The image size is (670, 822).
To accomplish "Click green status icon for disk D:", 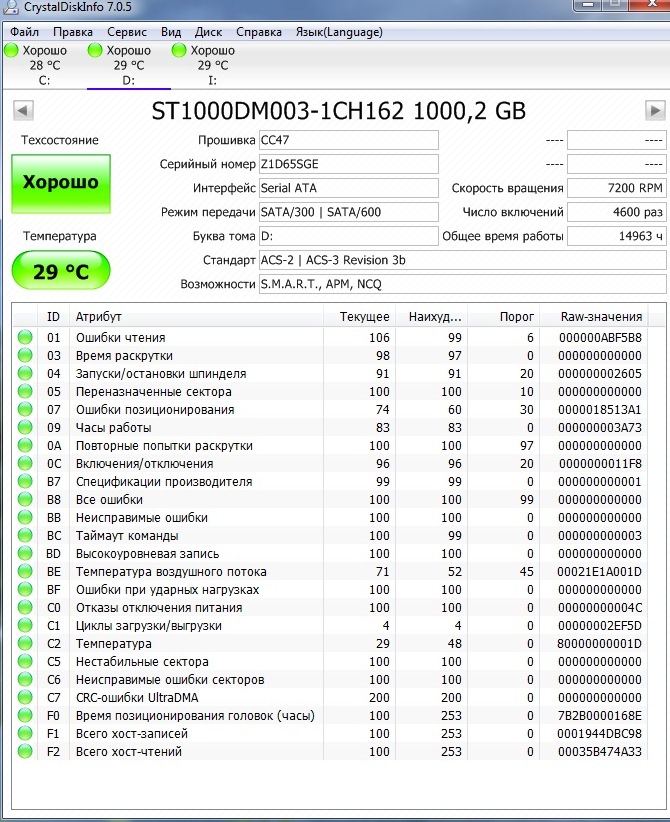I will tap(95, 50).
